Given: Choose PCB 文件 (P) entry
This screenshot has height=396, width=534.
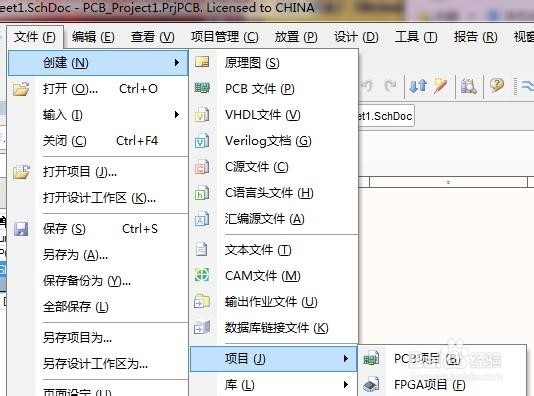Looking at the screenshot, I should coord(274,89).
